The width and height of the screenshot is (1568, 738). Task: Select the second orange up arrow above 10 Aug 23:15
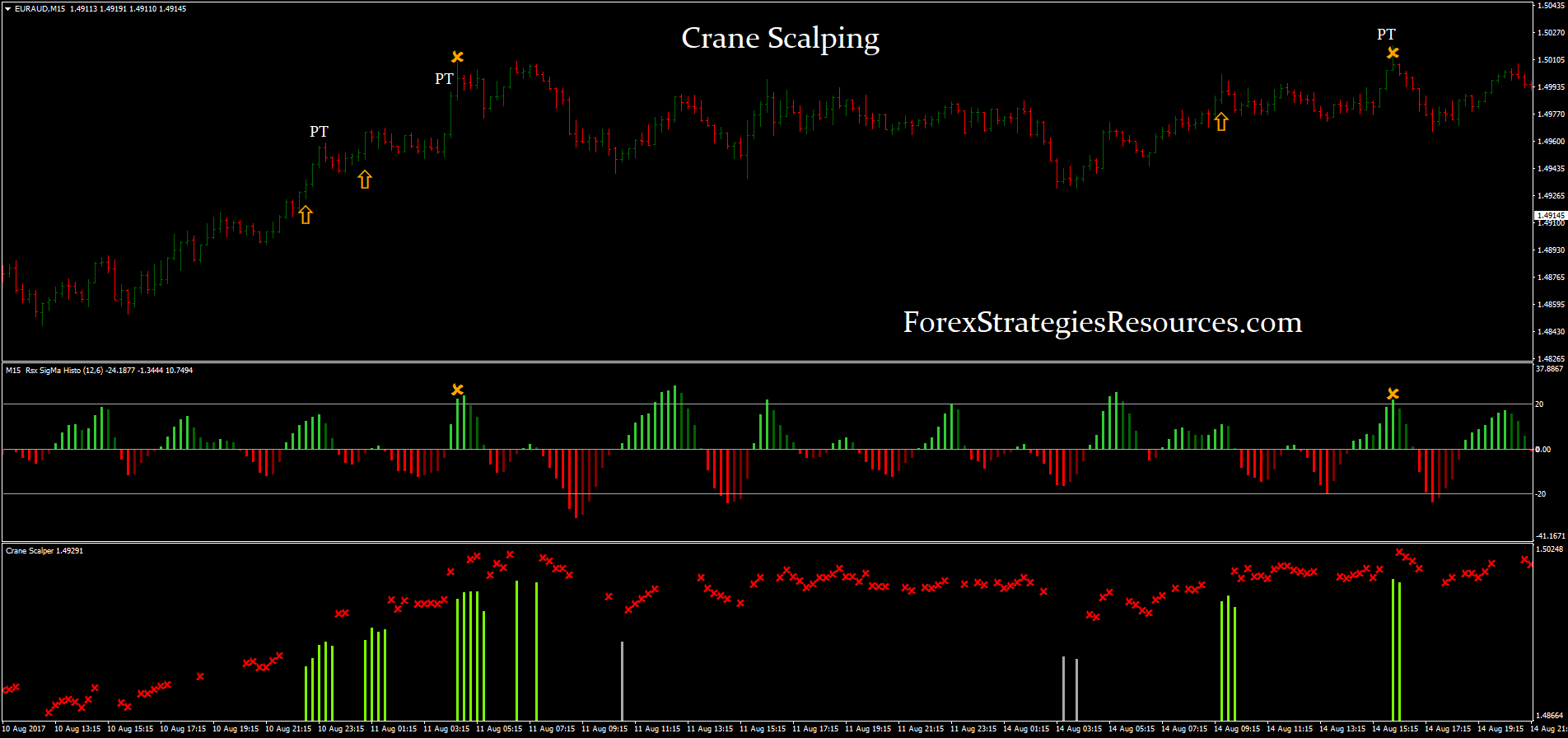coord(365,179)
